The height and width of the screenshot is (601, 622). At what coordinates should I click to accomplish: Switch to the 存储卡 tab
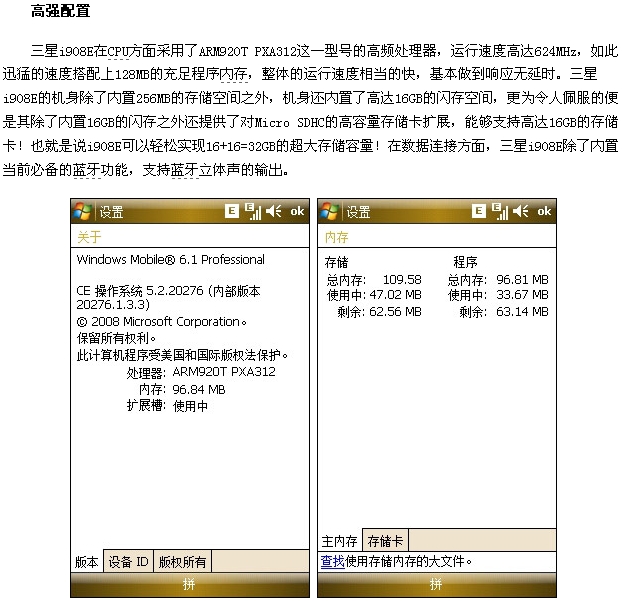point(385,540)
